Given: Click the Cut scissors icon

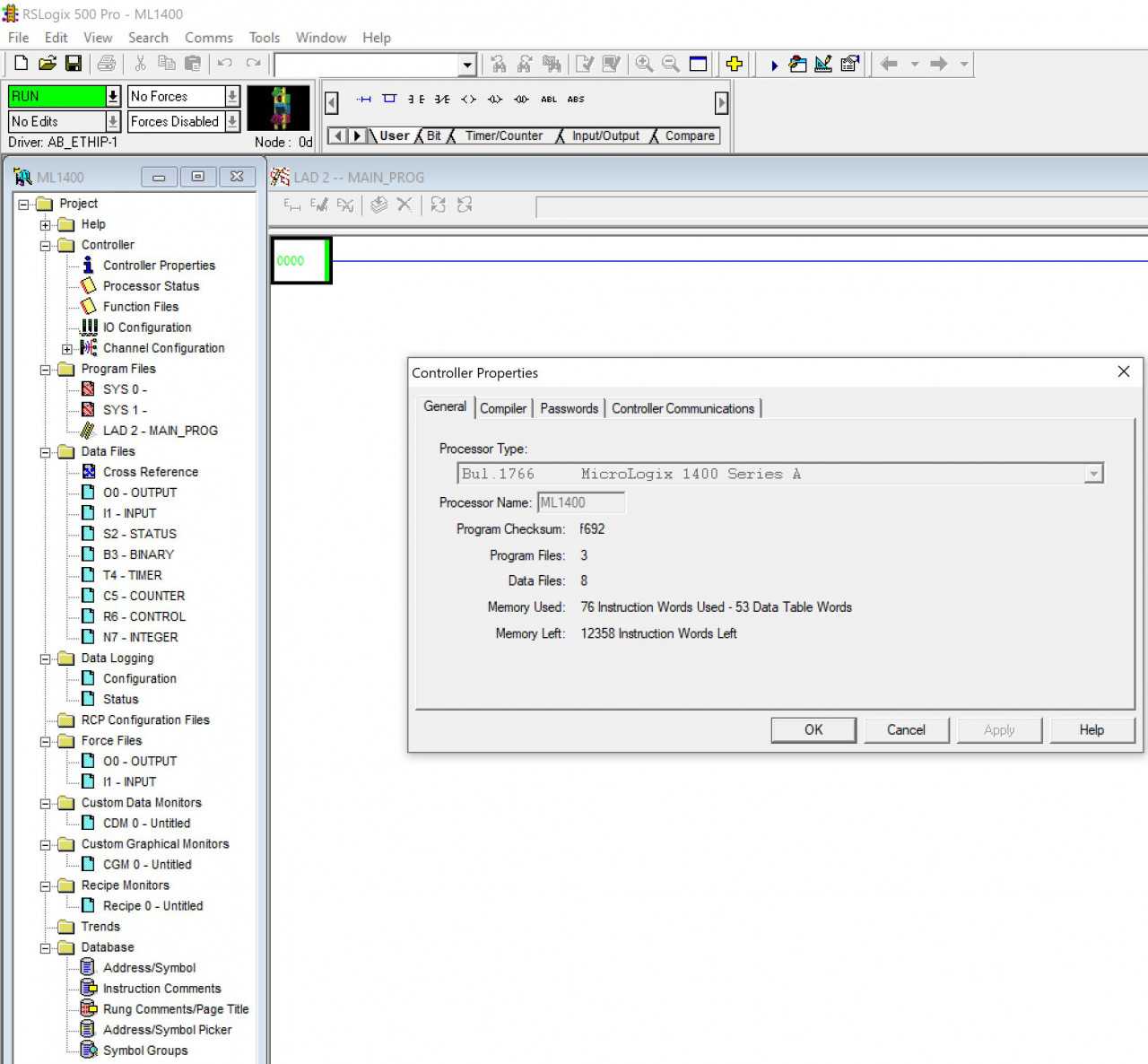Looking at the screenshot, I should click(x=140, y=64).
